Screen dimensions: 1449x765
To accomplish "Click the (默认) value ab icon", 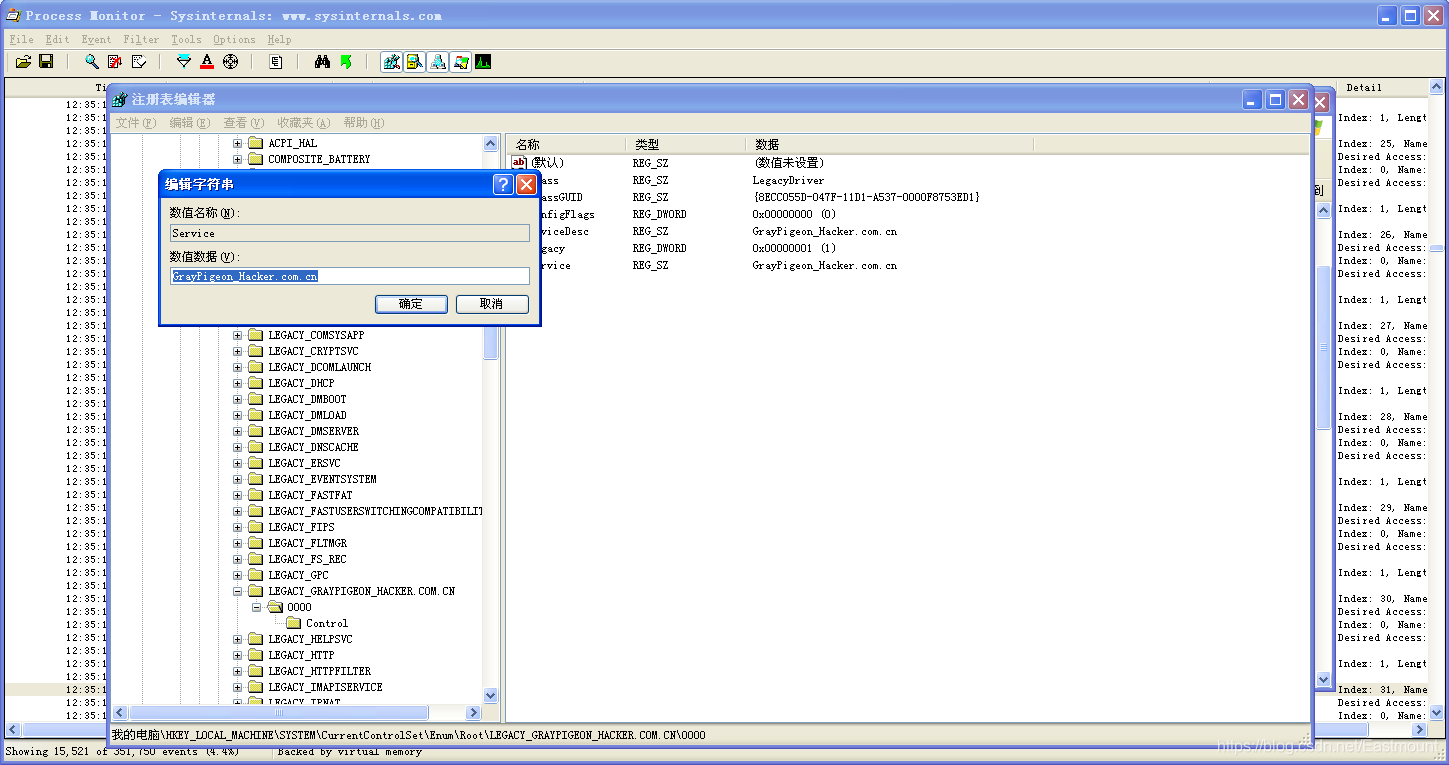I will [x=519, y=162].
